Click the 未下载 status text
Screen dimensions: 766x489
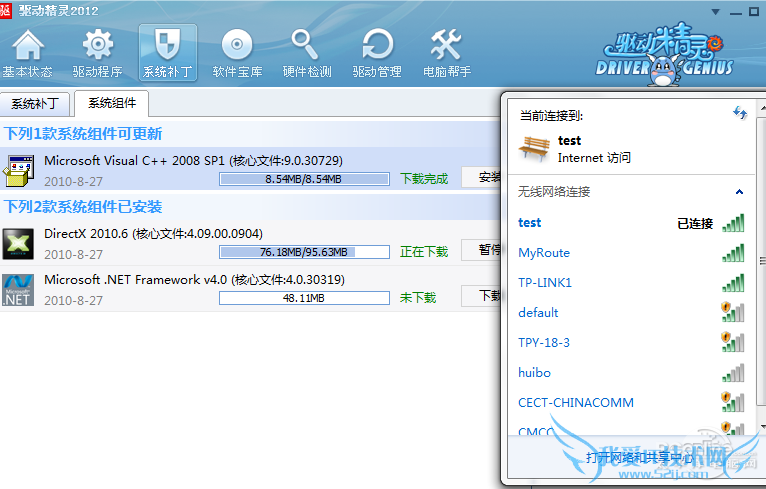coord(418,298)
